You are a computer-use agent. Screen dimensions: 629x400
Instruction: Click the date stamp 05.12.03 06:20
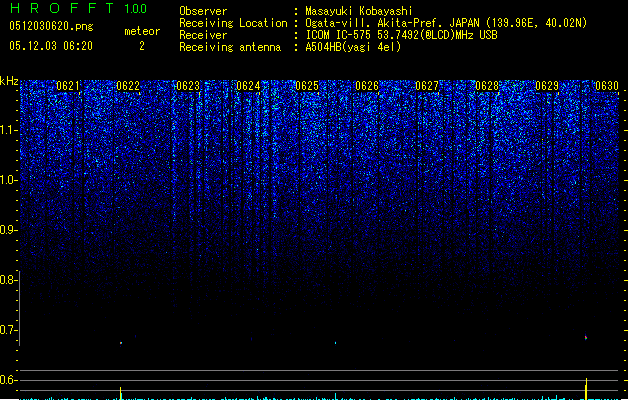click(x=51, y=46)
